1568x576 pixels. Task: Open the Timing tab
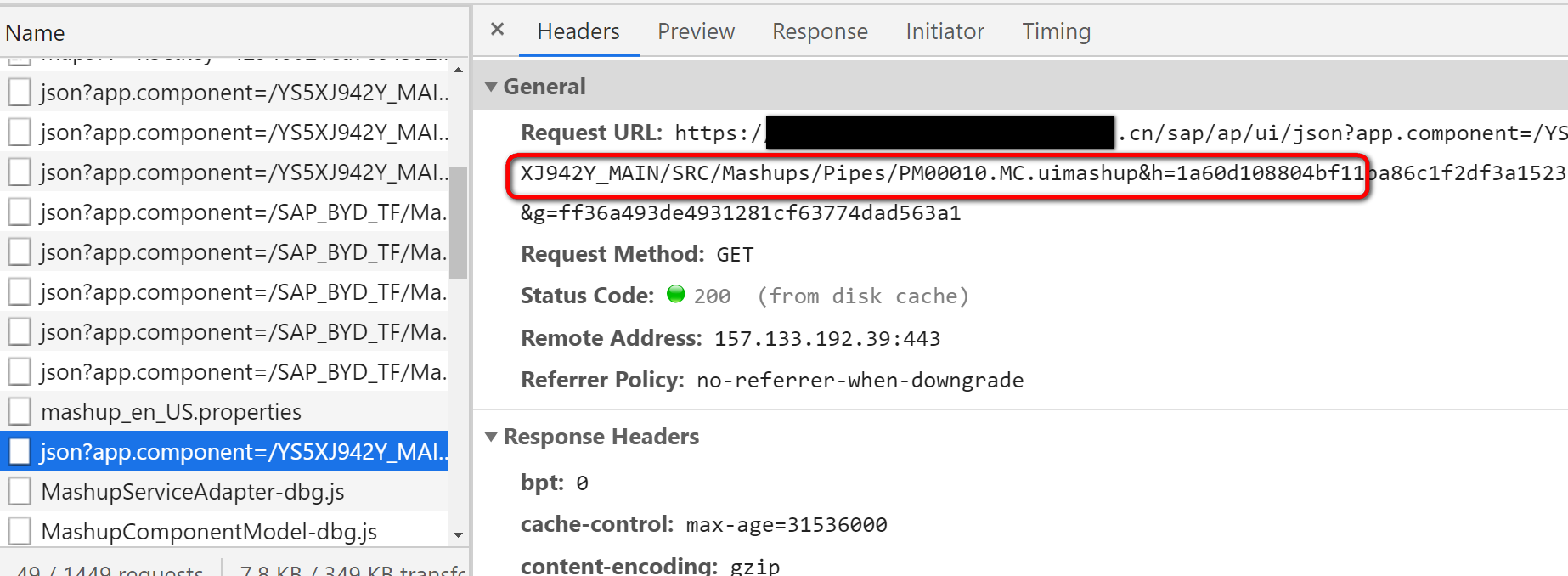(1056, 31)
